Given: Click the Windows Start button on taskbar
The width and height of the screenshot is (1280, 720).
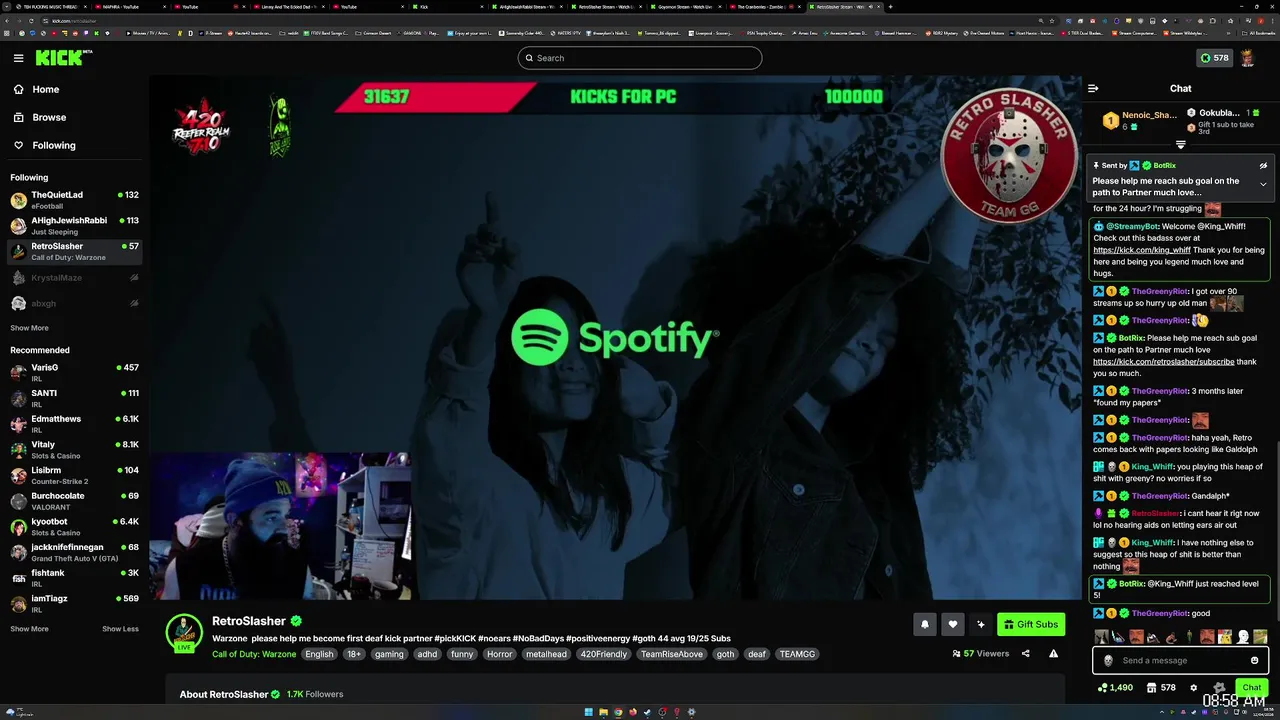Looking at the screenshot, I should tap(589, 712).
